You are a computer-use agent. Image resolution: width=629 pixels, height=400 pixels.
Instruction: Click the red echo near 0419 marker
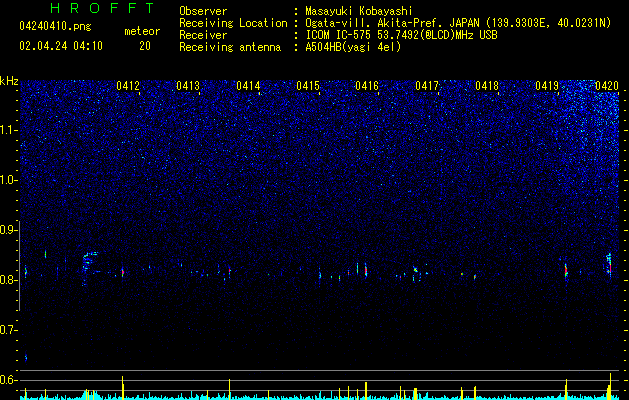tap(566, 271)
